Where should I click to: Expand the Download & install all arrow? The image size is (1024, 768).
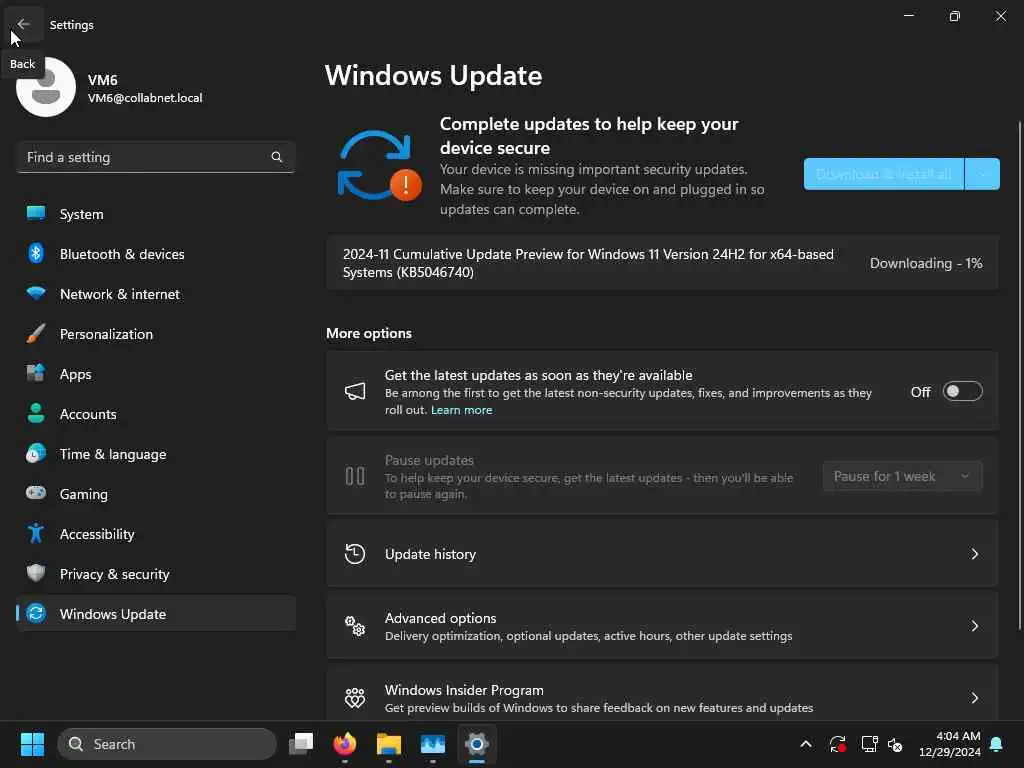coord(982,174)
